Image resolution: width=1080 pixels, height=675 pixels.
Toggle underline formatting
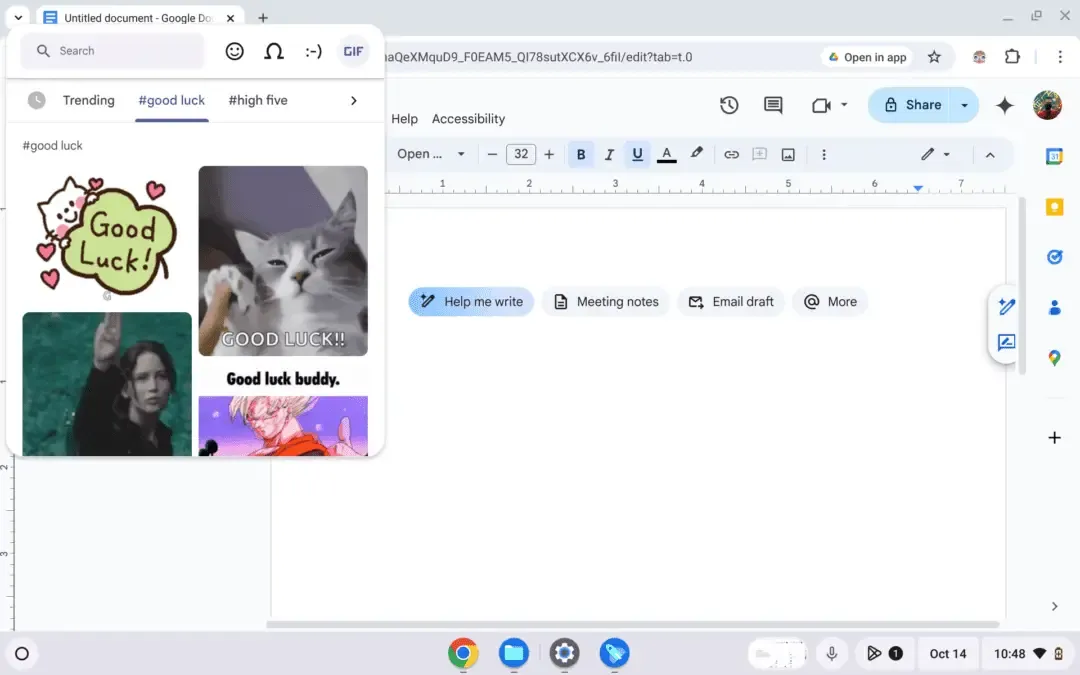(x=637, y=154)
